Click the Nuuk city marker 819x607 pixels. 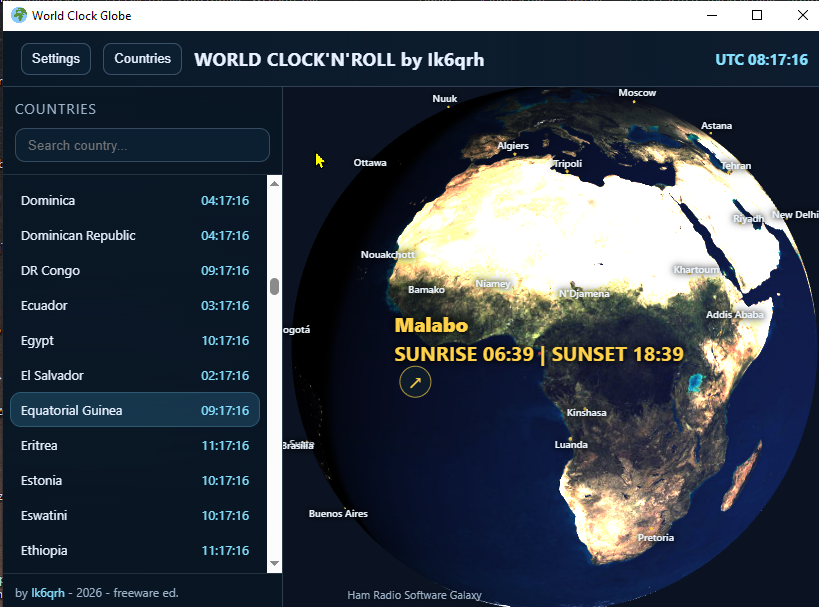(x=445, y=98)
